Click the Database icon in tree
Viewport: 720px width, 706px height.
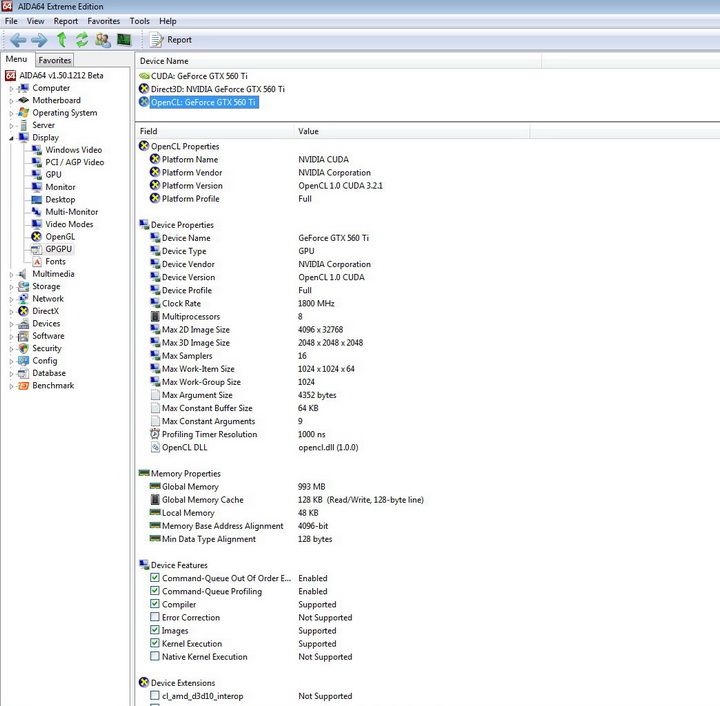pyautogui.click(x=23, y=373)
